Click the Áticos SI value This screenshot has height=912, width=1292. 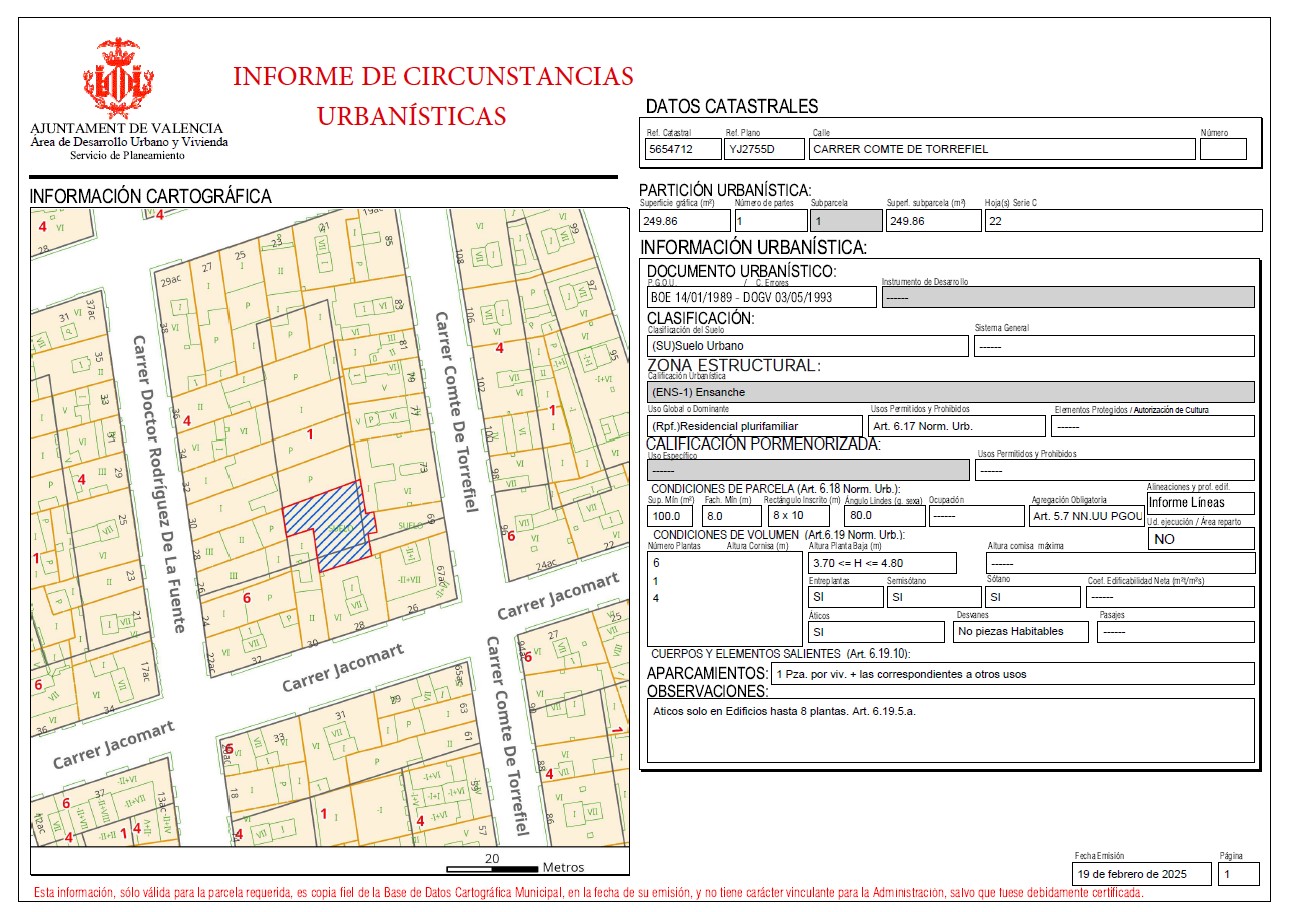coord(876,632)
